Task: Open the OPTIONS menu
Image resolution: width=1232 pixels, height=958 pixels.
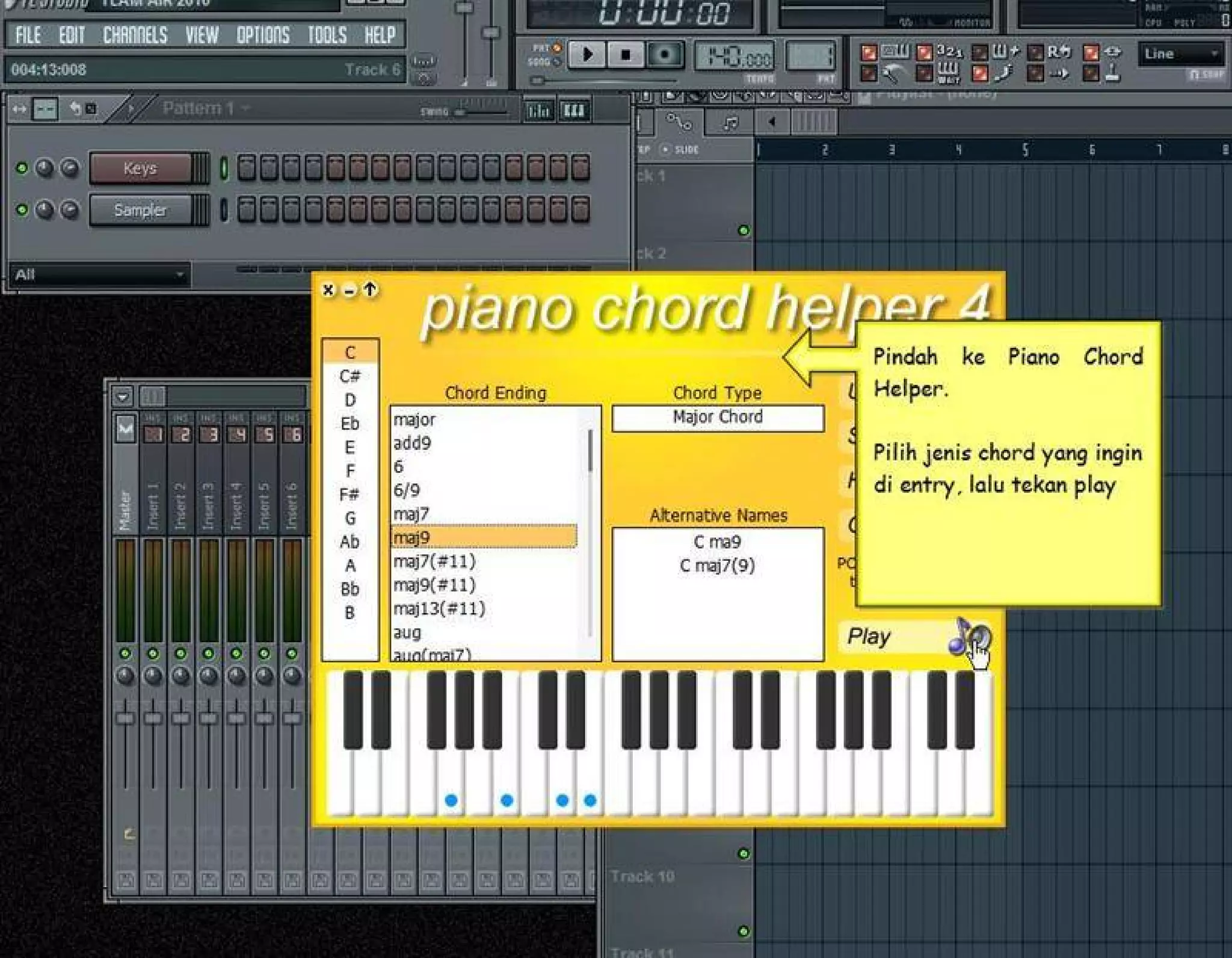Action: pos(263,36)
